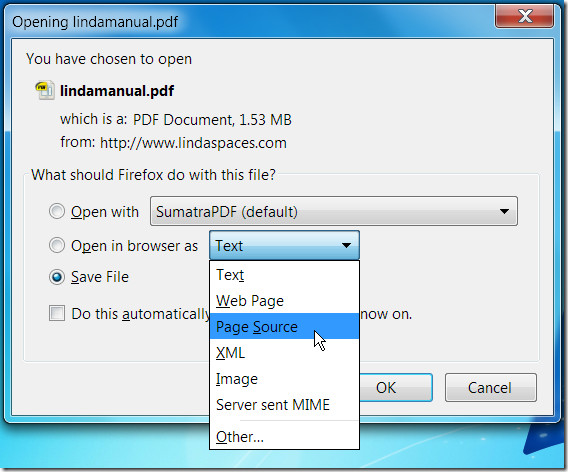Click the lindamanual.pdf file icon
This screenshot has width=568, height=472.
45,90
